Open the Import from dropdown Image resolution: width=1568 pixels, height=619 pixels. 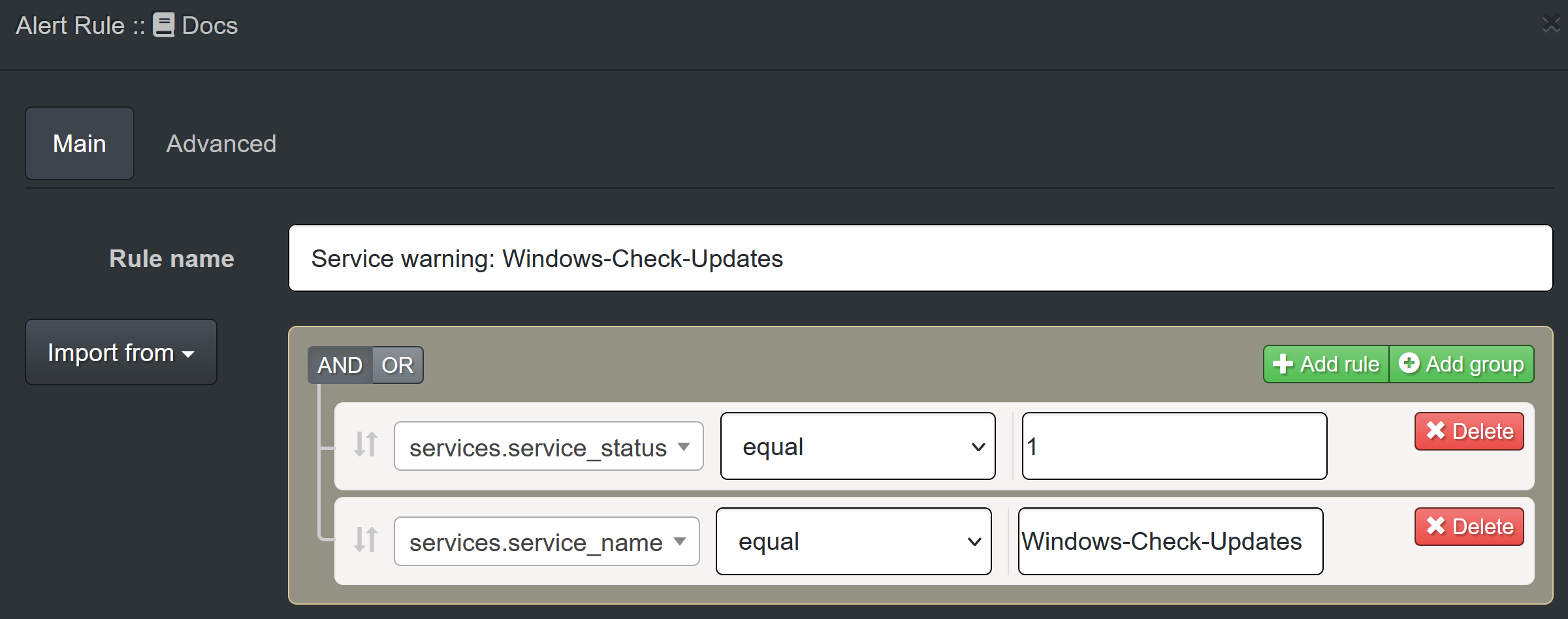tap(121, 353)
